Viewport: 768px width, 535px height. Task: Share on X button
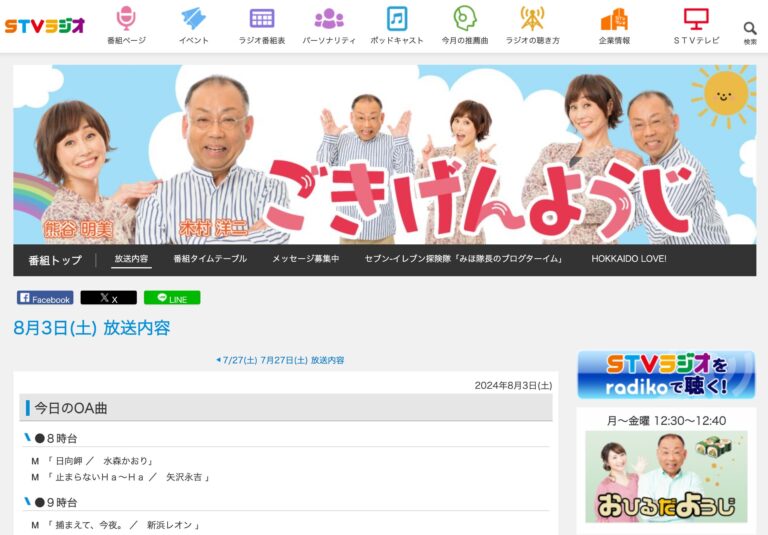coord(109,298)
